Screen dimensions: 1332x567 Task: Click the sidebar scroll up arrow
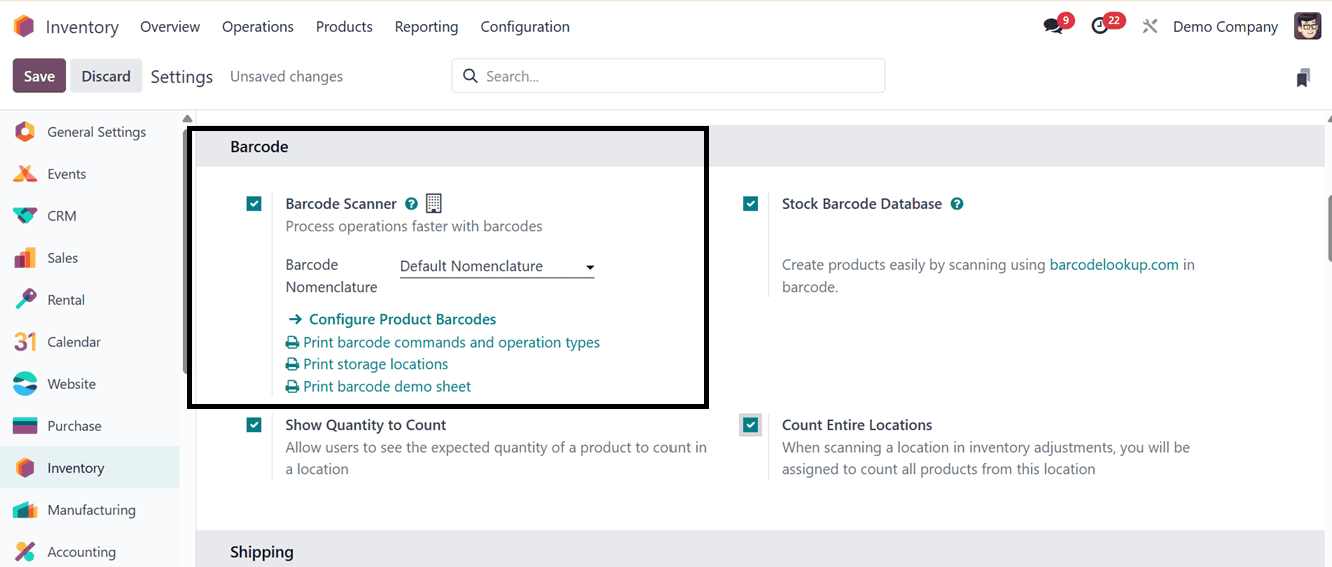pyautogui.click(x=187, y=119)
